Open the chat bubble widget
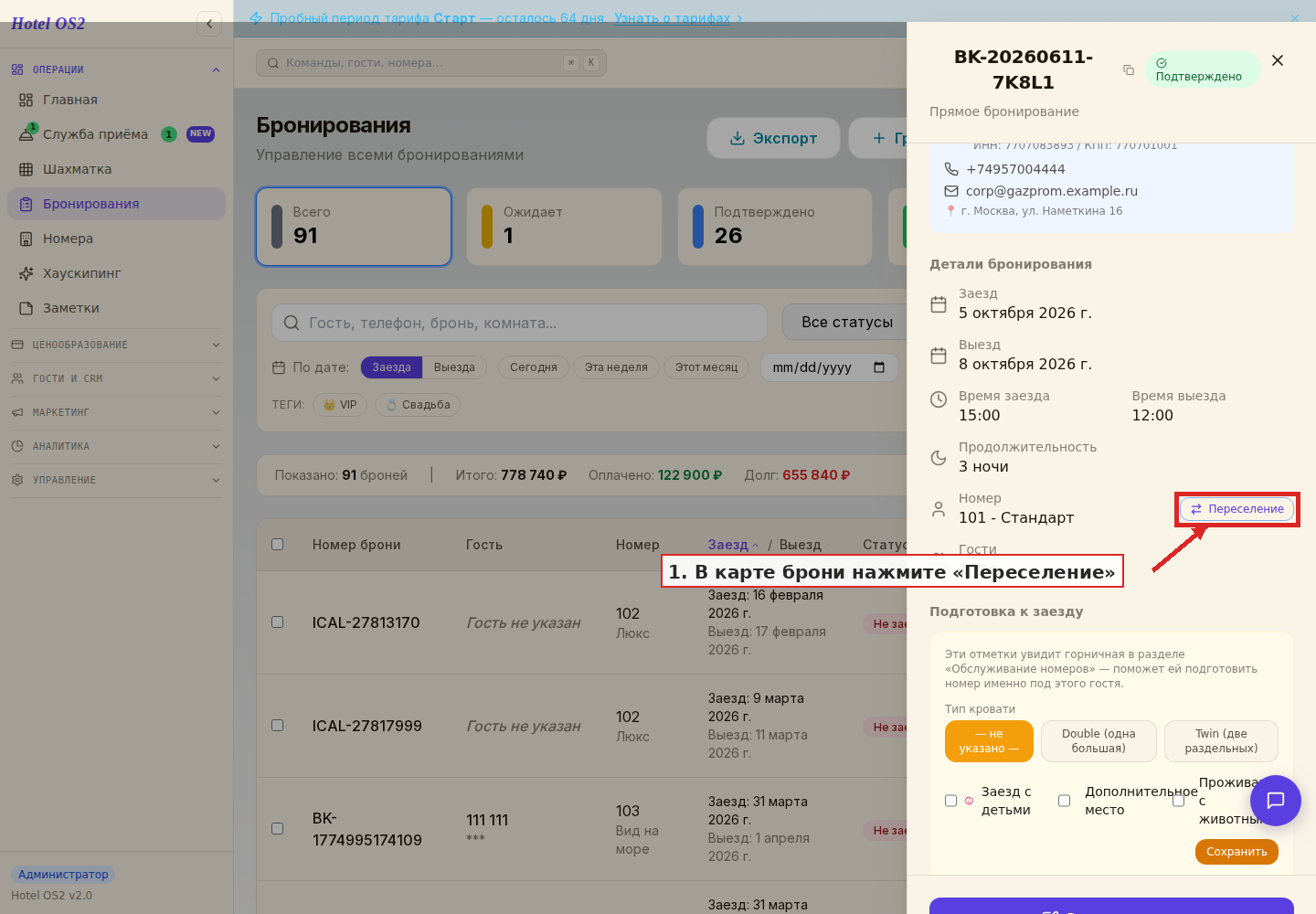Screen dimensions: 1316x914 (1276, 801)
